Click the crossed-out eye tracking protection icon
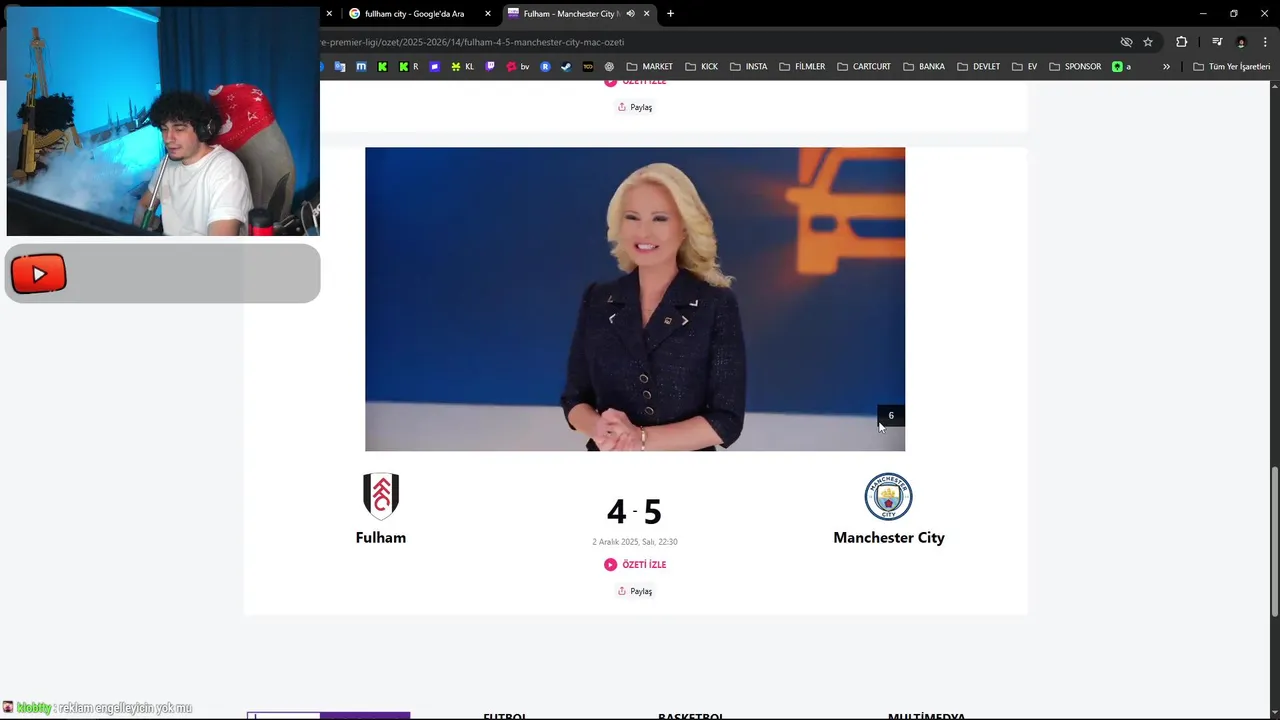This screenshot has height=720, width=1280. click(1126, 42)
